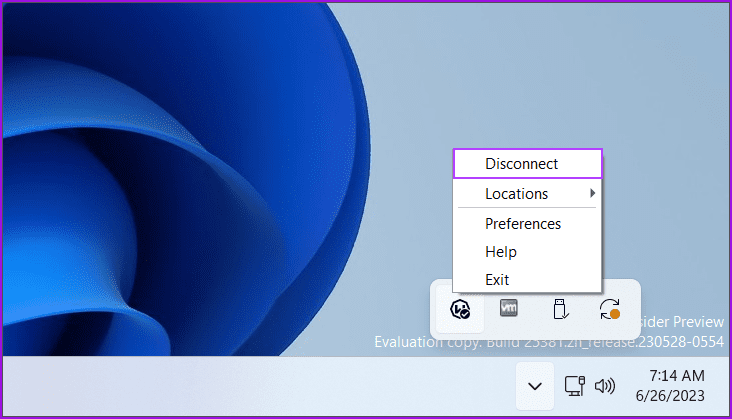Select Disconnect from the VPN context menu
This screenshot has height=419, width=732.
coord(528,164)
